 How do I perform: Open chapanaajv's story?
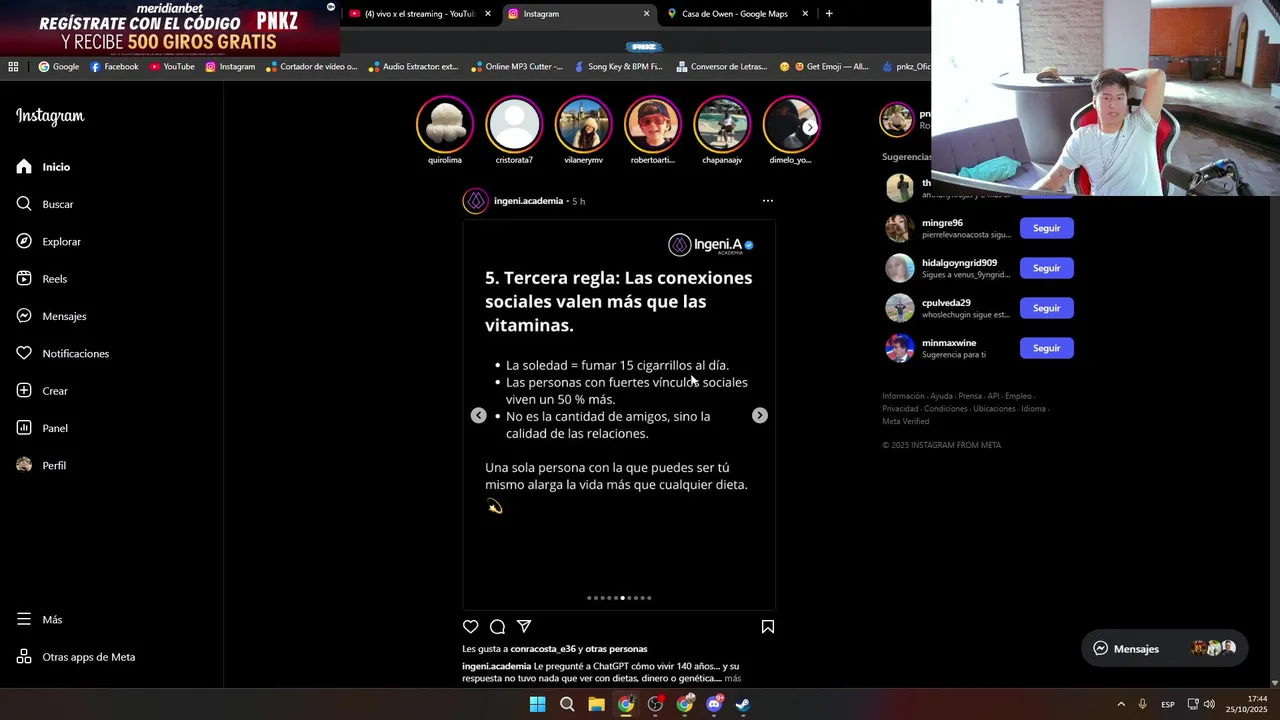[721, 124]
